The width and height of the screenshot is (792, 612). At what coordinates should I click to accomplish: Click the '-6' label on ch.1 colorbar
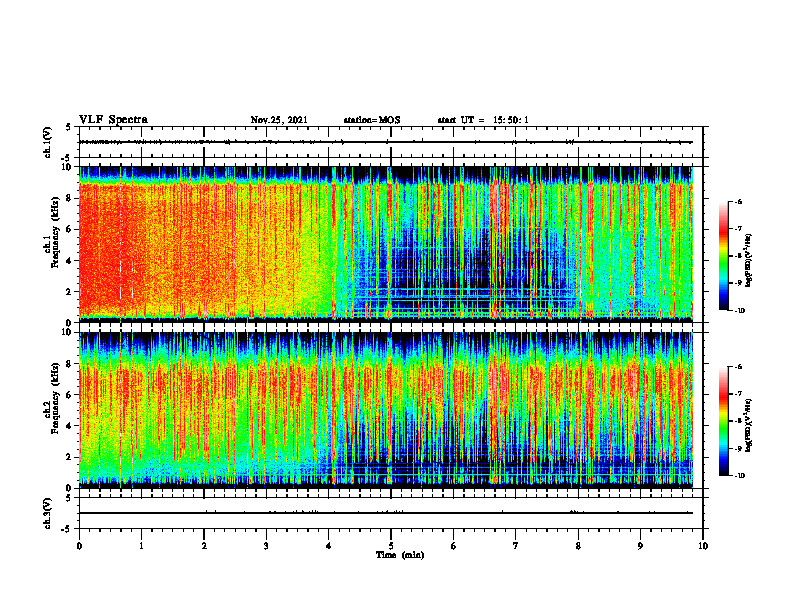coord(738,201)
